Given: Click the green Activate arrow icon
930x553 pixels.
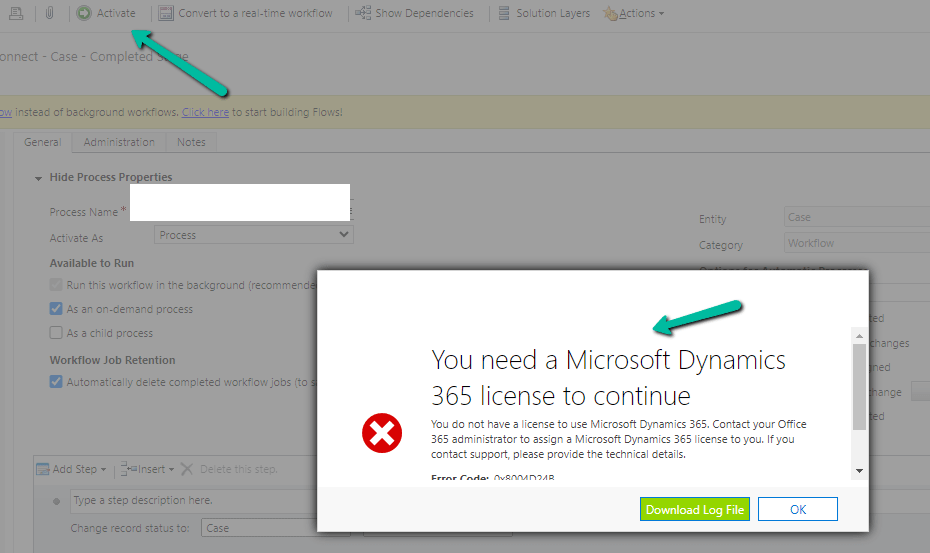Looking at the screenshot, I should [84, 13].
